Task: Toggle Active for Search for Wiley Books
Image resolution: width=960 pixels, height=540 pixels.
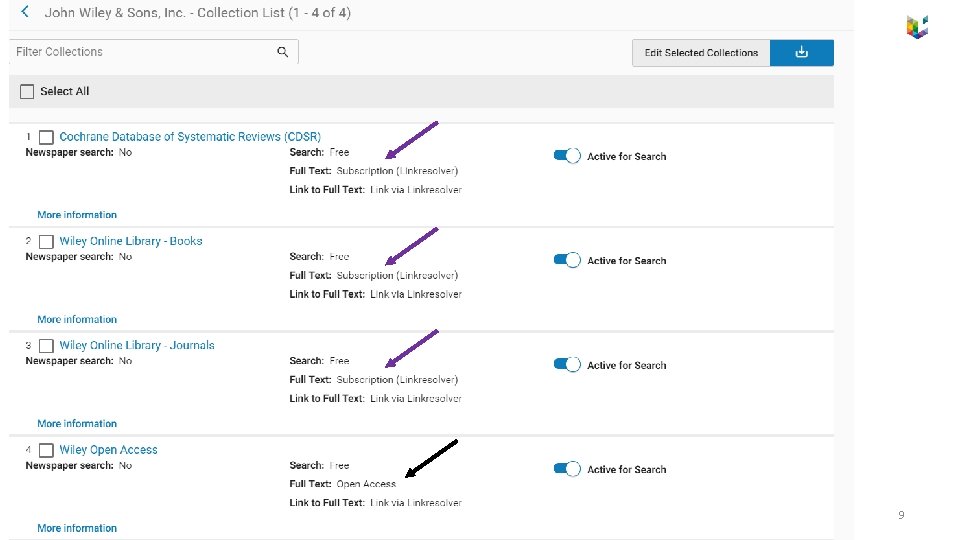Action: pyautogui.click(x=567, y=260)
